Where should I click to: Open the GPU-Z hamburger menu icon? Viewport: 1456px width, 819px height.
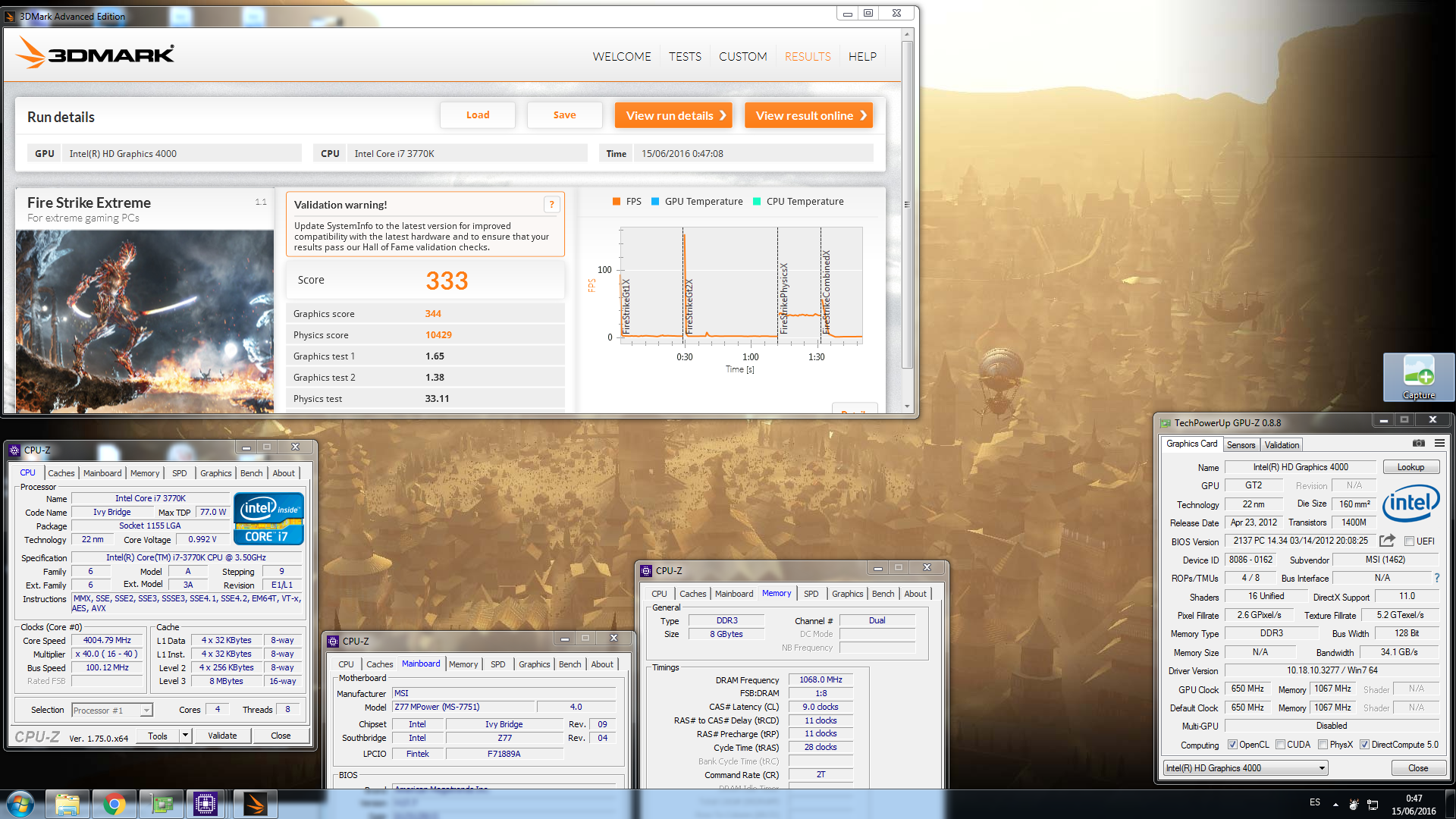pos(1439,444)
